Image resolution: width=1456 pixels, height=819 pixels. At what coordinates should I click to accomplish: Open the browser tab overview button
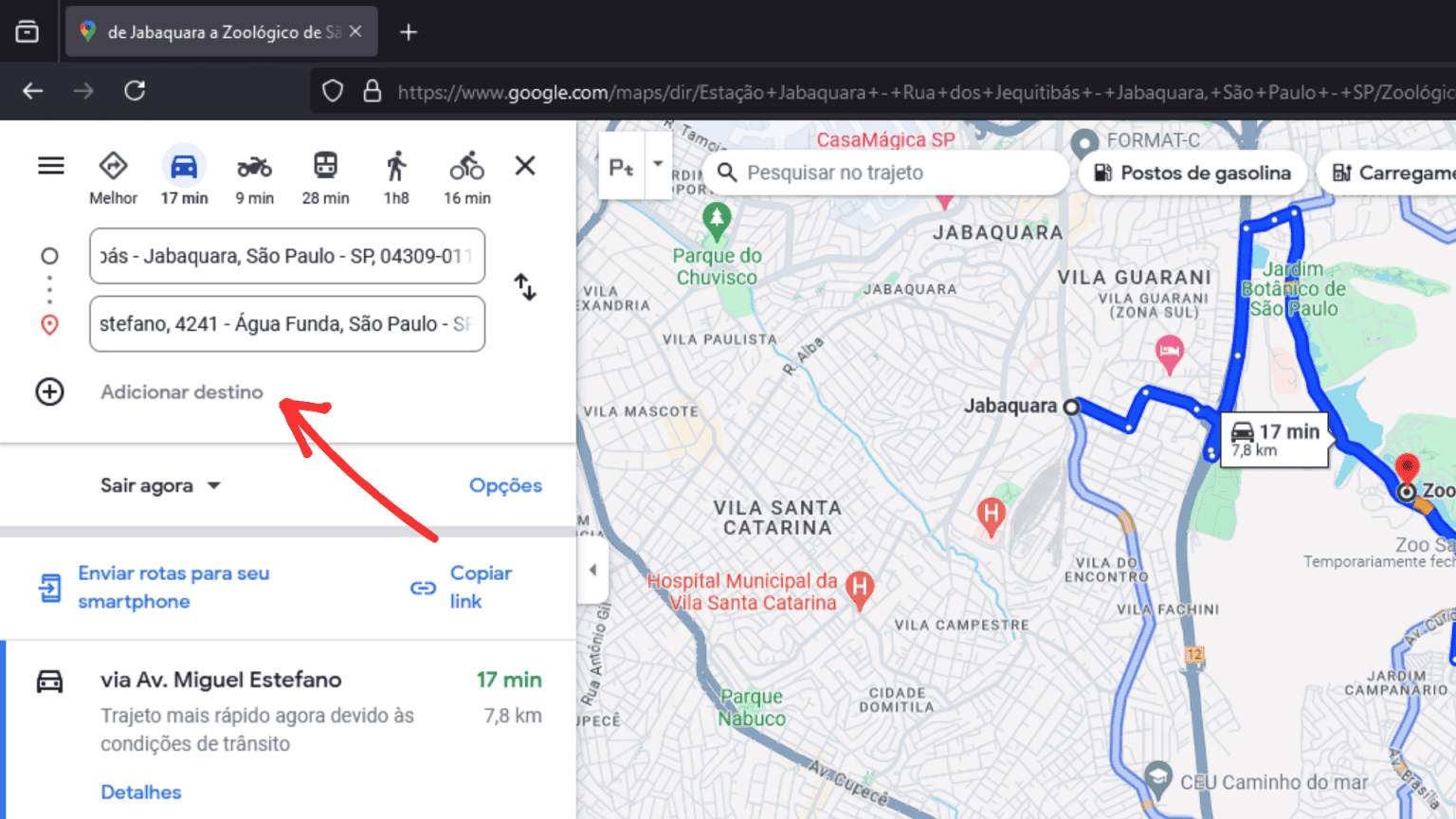[x=27, y=32]
